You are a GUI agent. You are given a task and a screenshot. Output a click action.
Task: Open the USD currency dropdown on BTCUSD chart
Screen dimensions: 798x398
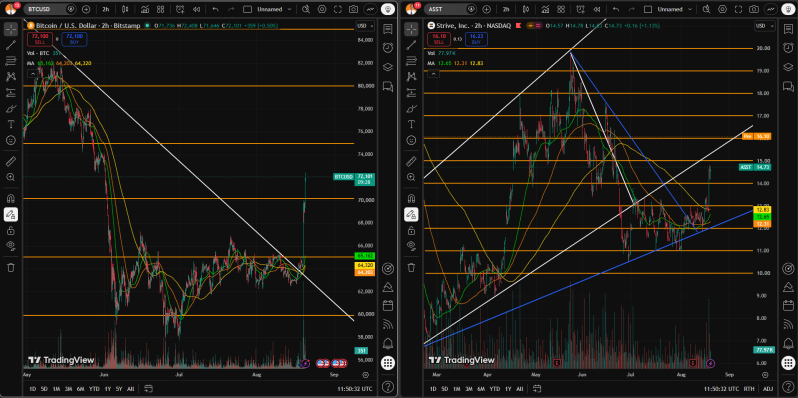click(x=365, y=26)
